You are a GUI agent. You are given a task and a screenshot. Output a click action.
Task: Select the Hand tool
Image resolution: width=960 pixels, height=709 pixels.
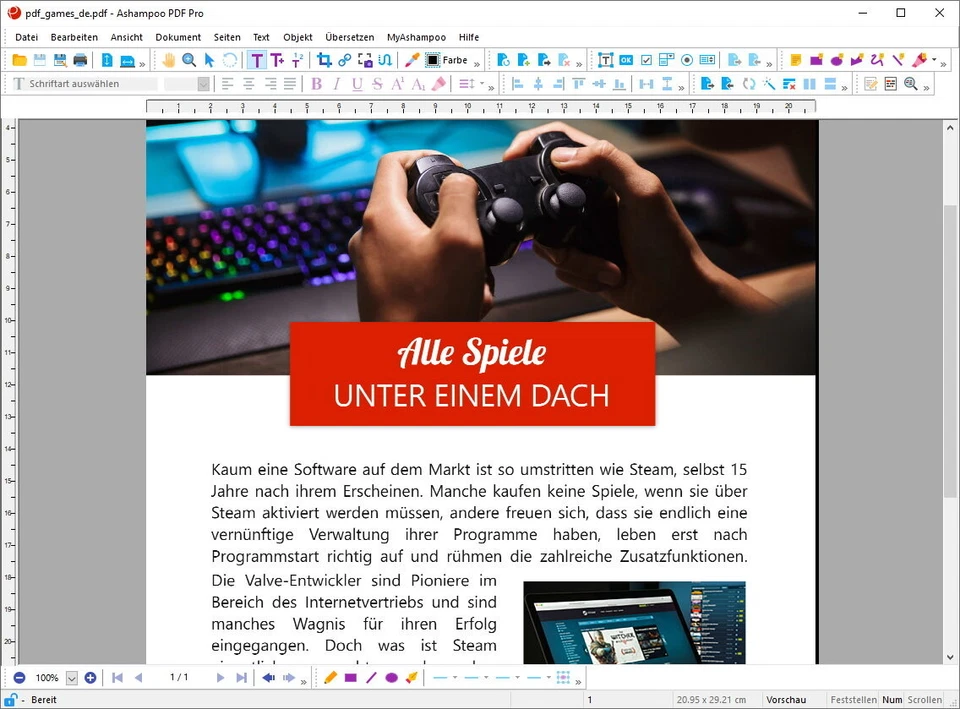170,60
